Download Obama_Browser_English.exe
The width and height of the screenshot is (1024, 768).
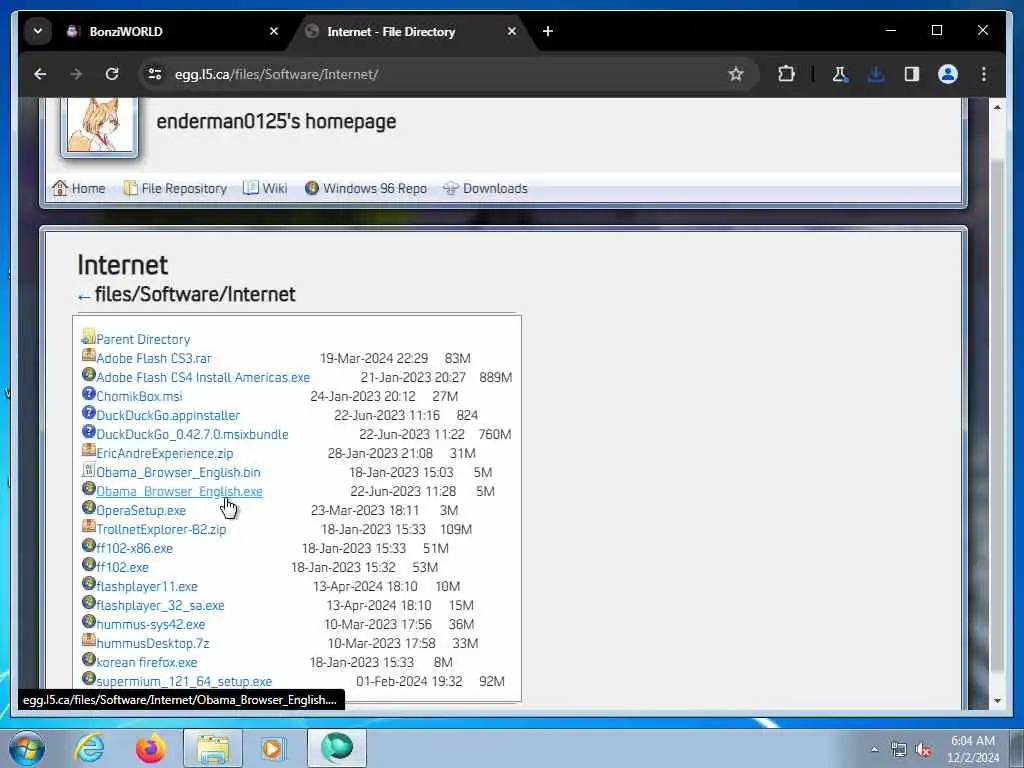(180, 491)
